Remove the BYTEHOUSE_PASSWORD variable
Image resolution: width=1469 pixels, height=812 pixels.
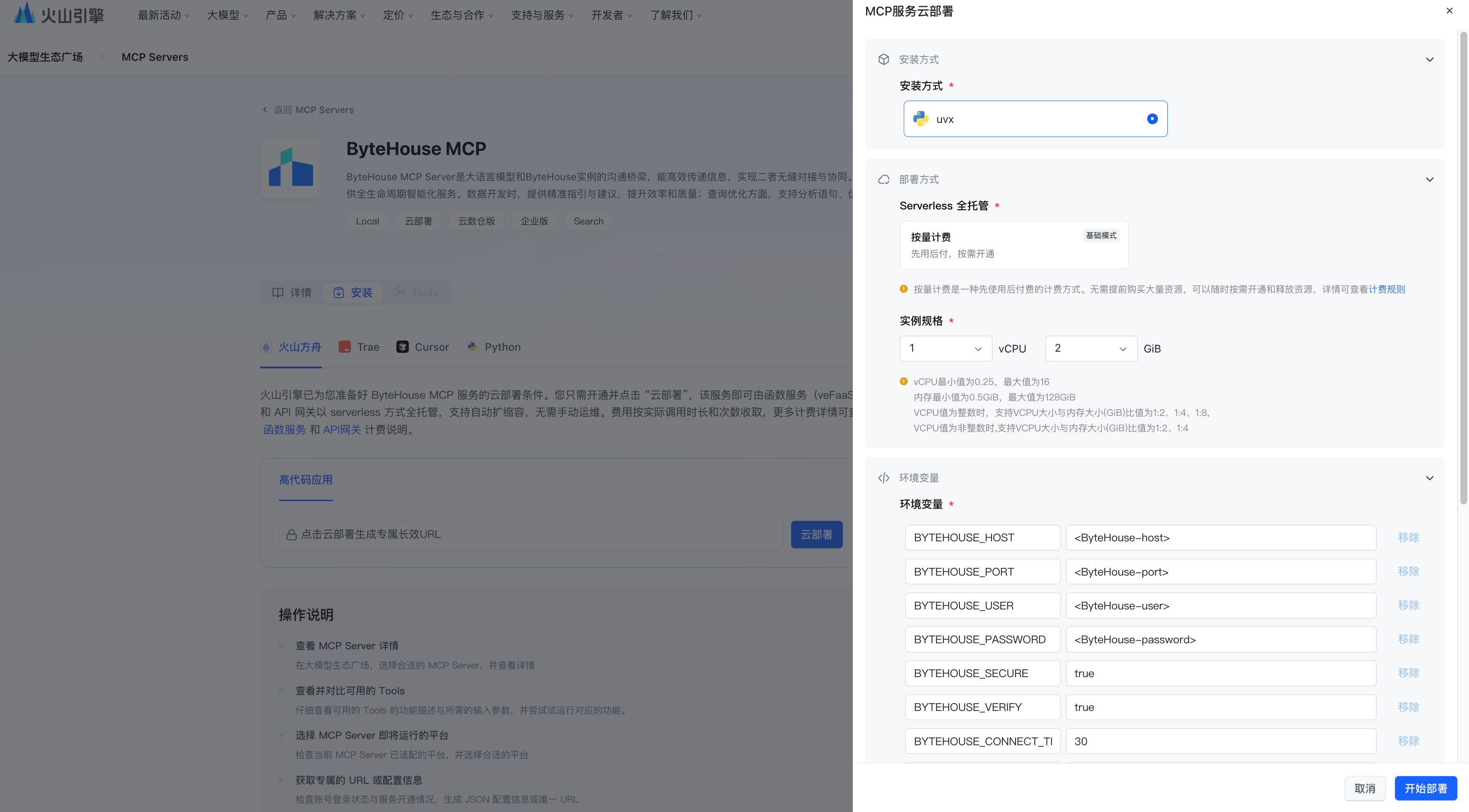point(1408,639)
